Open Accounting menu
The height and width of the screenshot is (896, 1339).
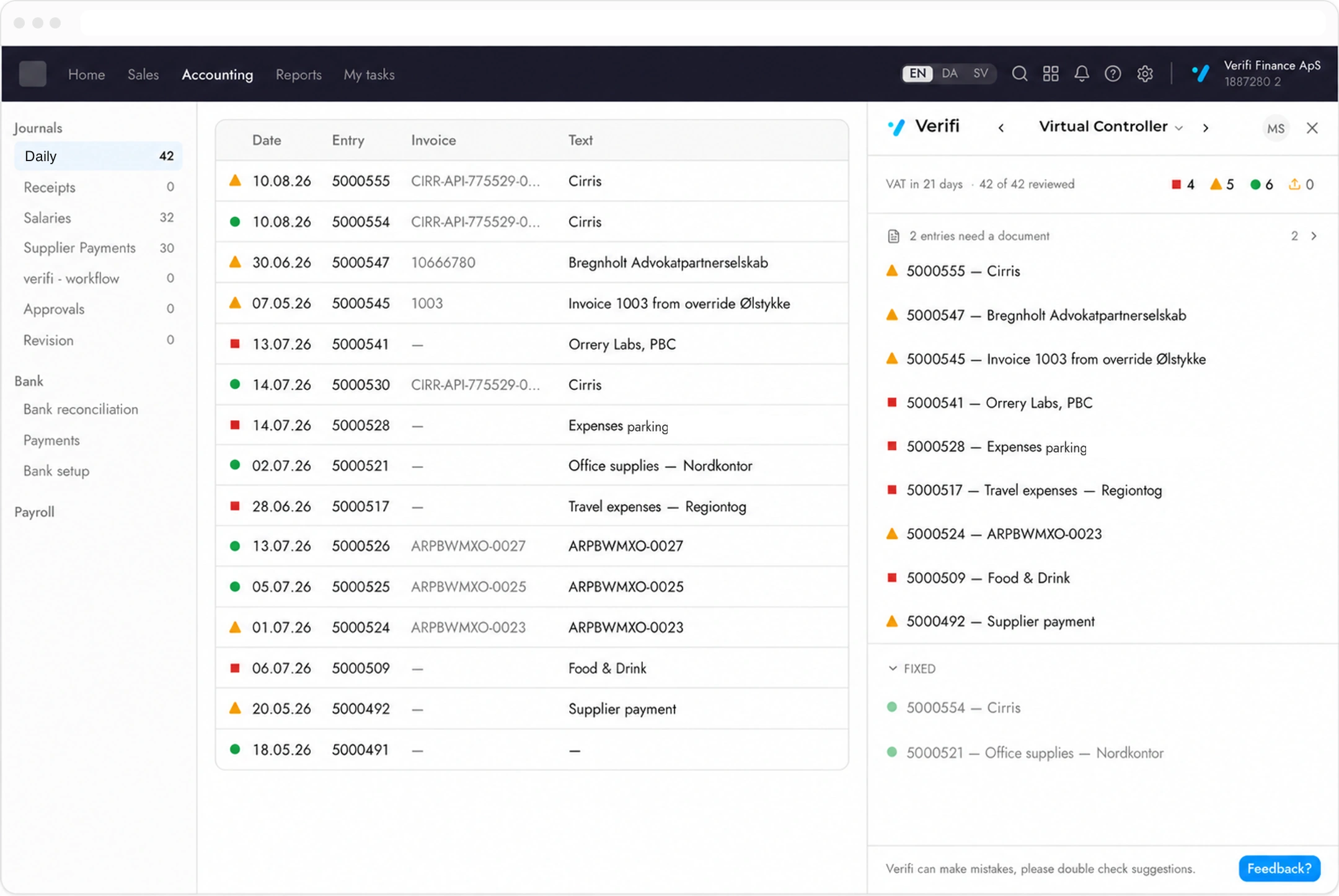coord(218,75)
